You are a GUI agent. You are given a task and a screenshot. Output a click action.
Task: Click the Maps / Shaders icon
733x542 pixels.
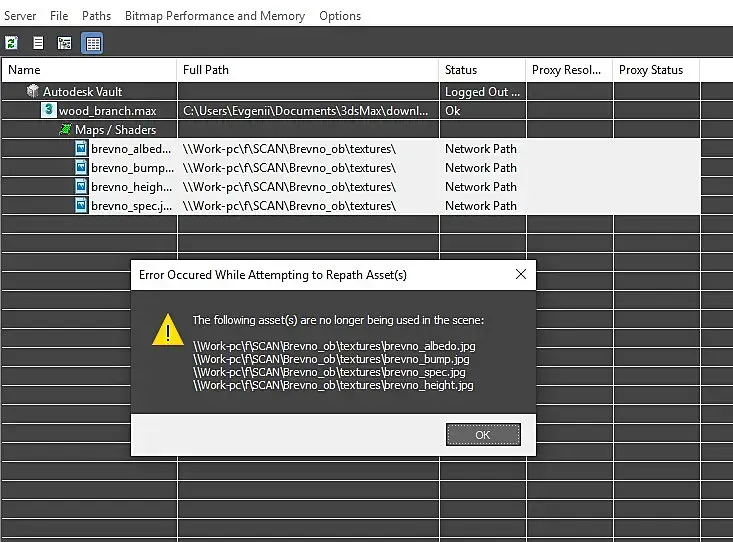pos(66,130)
